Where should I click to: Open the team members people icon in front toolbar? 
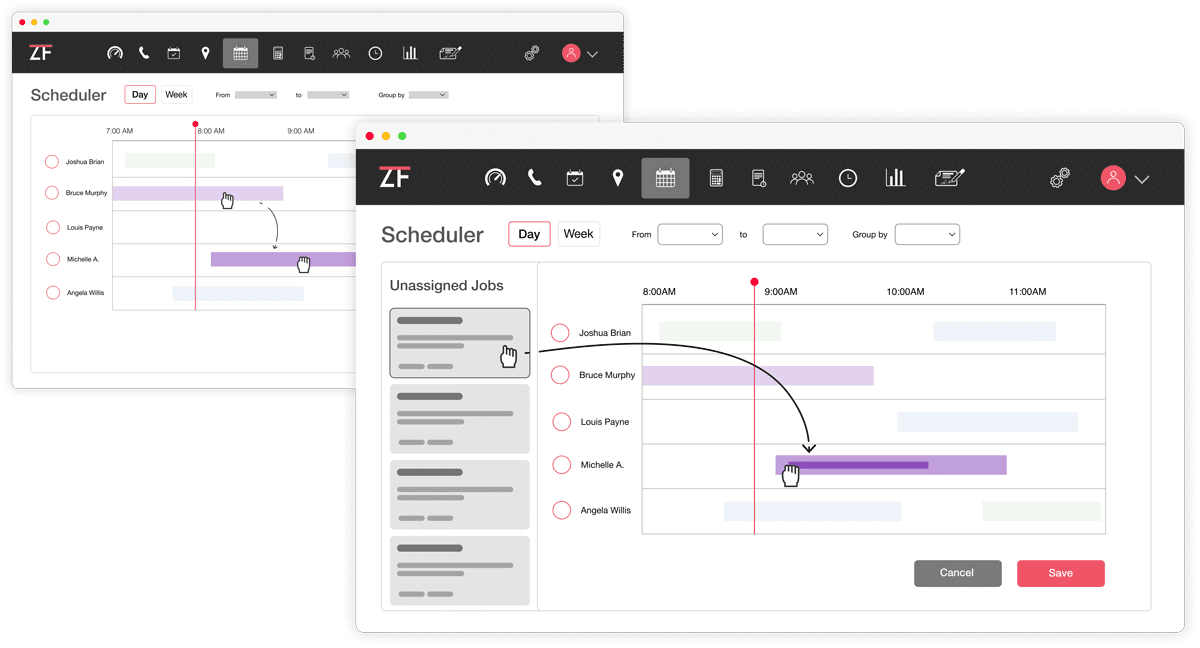[802, 178]
